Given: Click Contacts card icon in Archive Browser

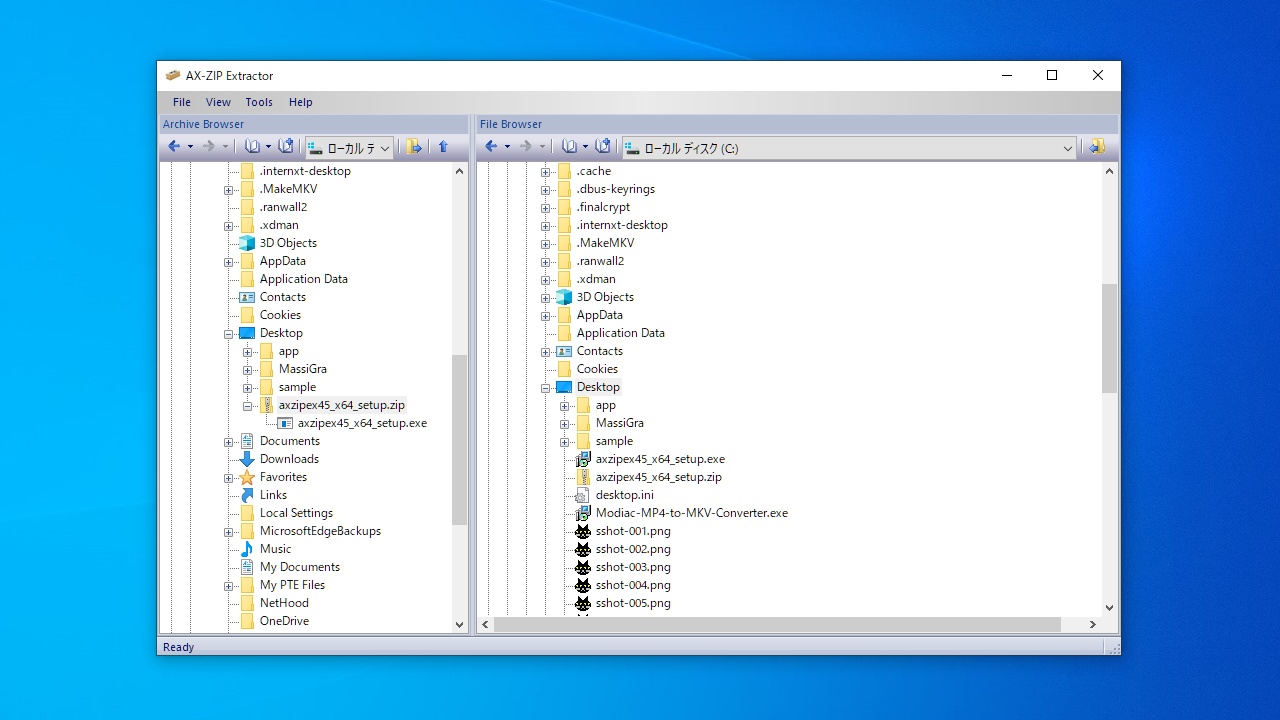Looking at the screenshot, I should coord(247,297).
